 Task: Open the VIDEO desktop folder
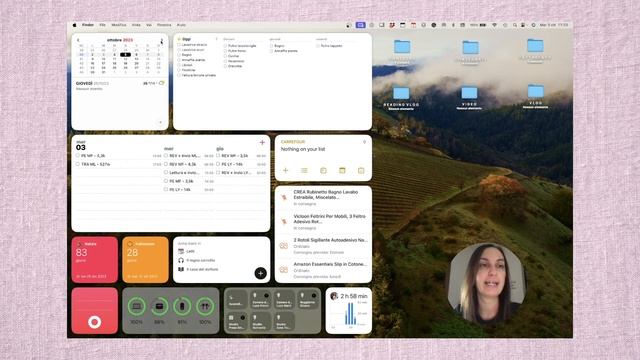tap(469, 98)
